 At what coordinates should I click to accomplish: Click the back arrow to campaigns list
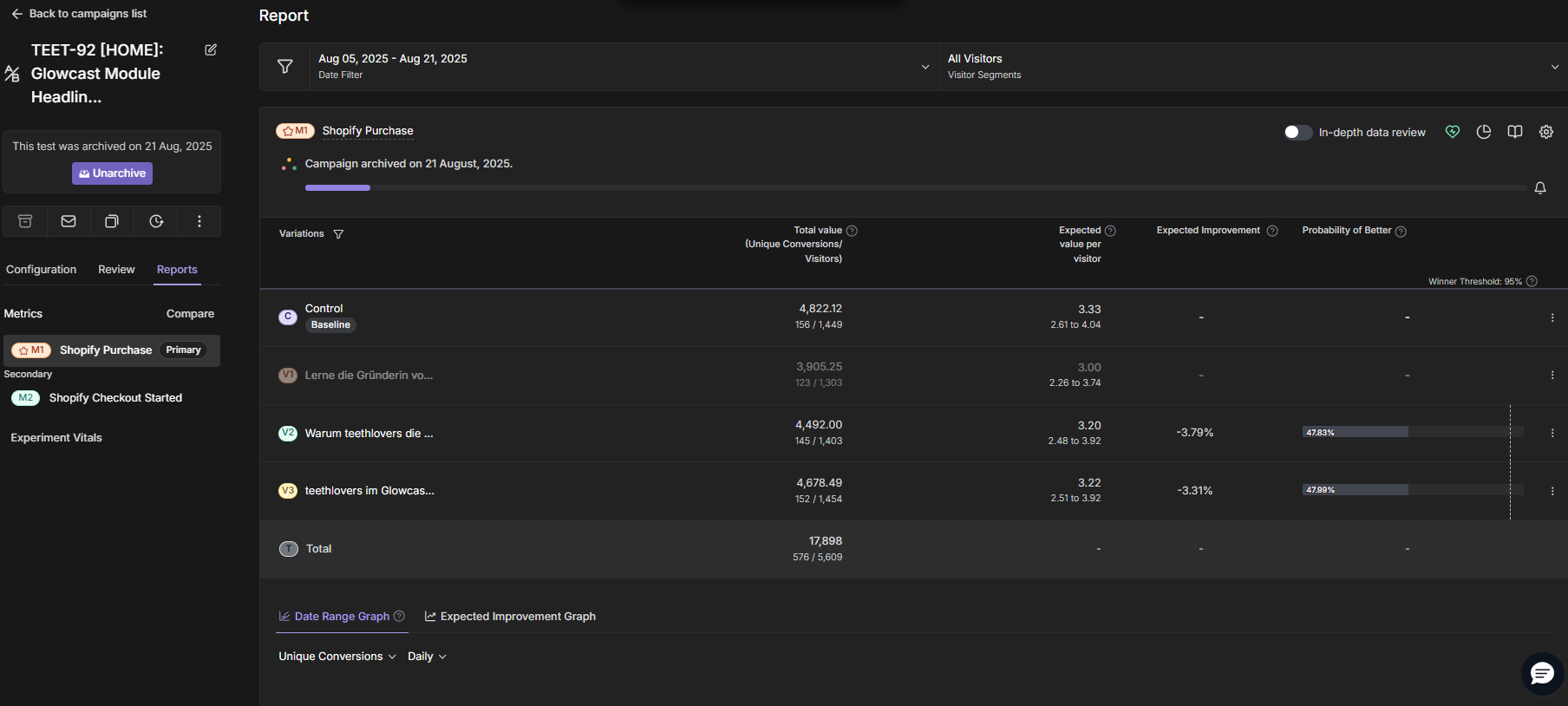coord(16,14)
